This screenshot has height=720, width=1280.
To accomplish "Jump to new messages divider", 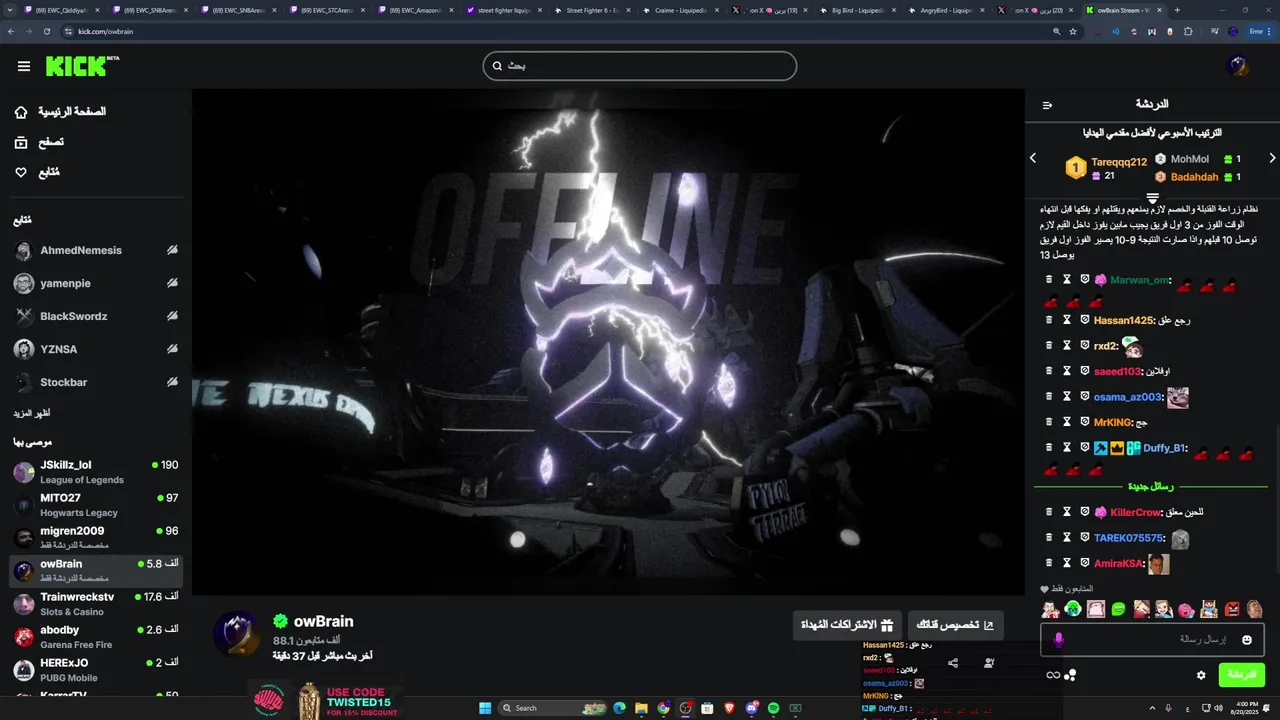I will click(x=1150, y=486).
